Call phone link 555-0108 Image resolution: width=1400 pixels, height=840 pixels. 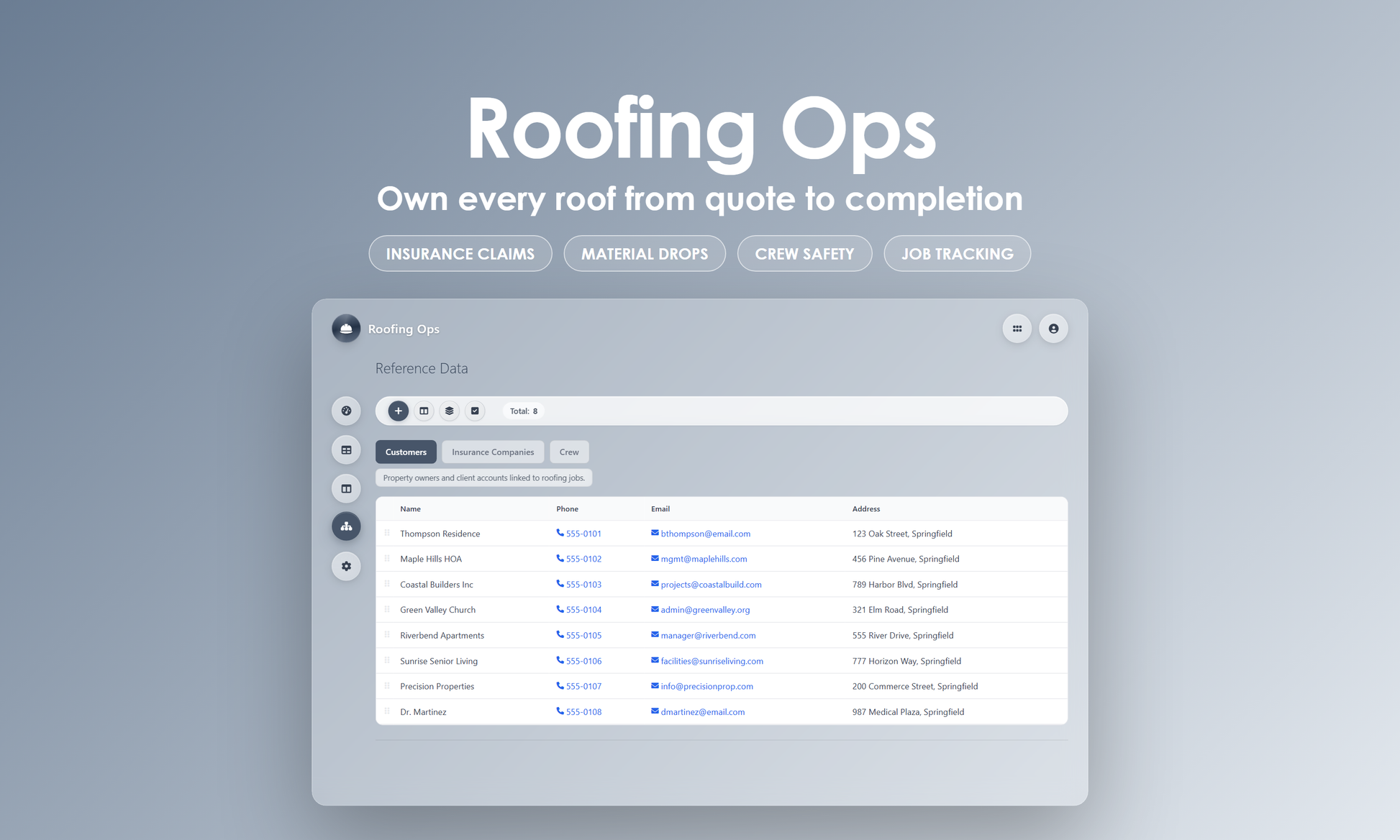coord(583,712)
